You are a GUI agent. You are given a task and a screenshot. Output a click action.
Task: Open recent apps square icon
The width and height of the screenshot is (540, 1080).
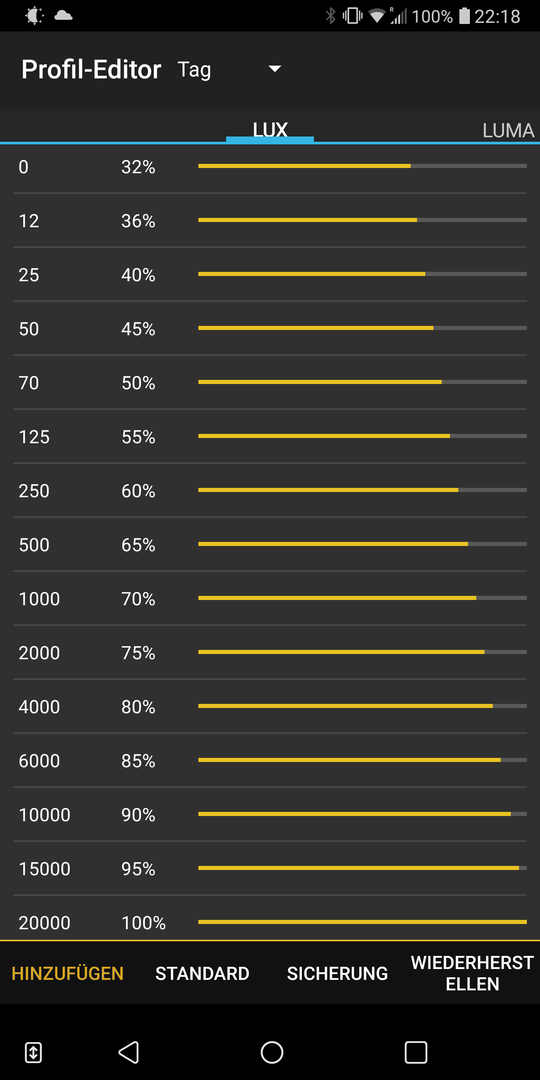[x=415, y=1052]
